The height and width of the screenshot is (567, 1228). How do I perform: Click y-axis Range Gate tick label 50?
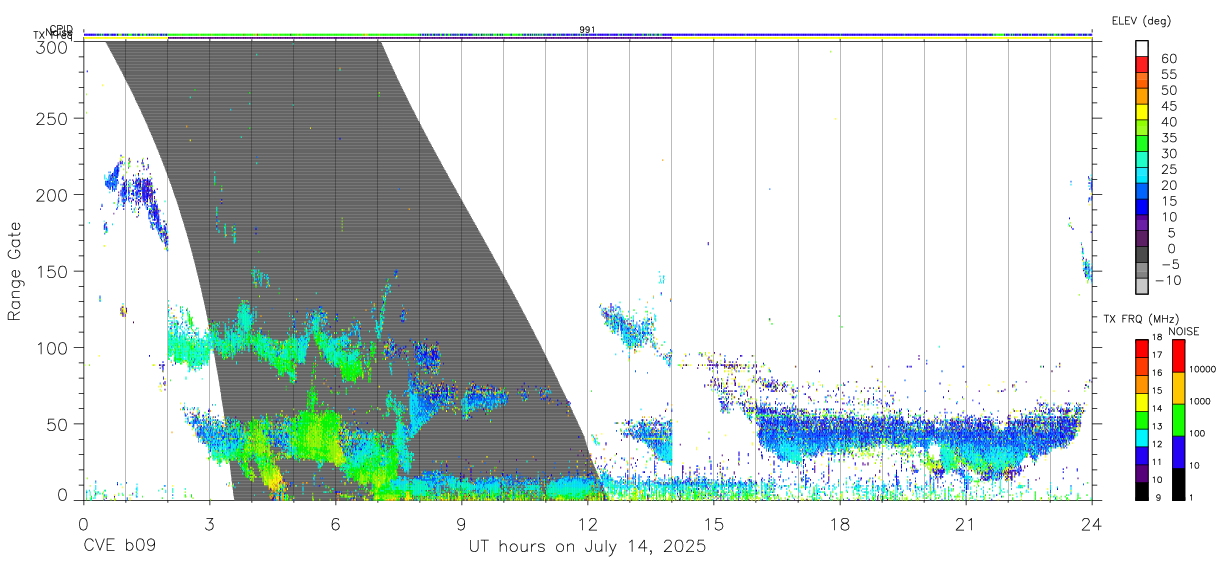click(x=59, y=424)
